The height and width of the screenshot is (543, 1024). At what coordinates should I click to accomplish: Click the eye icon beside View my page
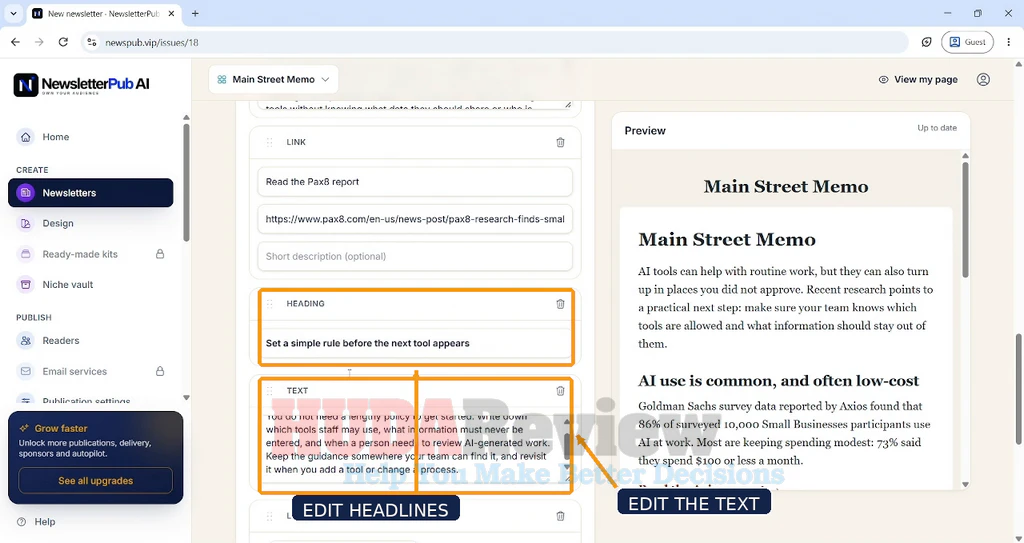tap(884, 79)
